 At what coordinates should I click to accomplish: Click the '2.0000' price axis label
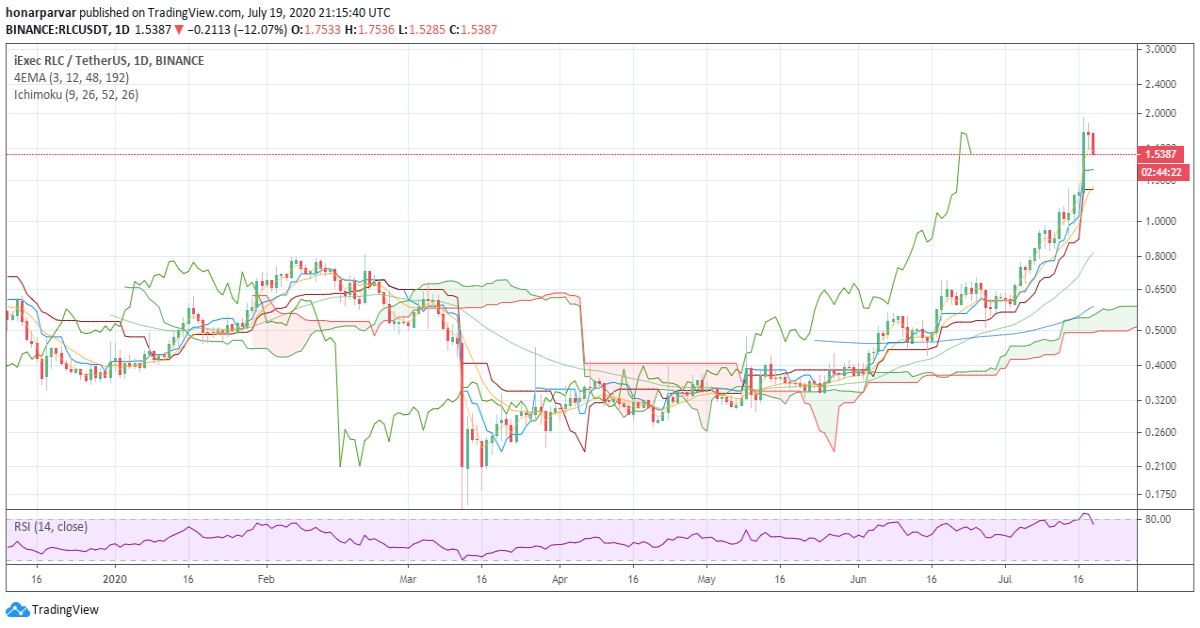(1159, 114)
